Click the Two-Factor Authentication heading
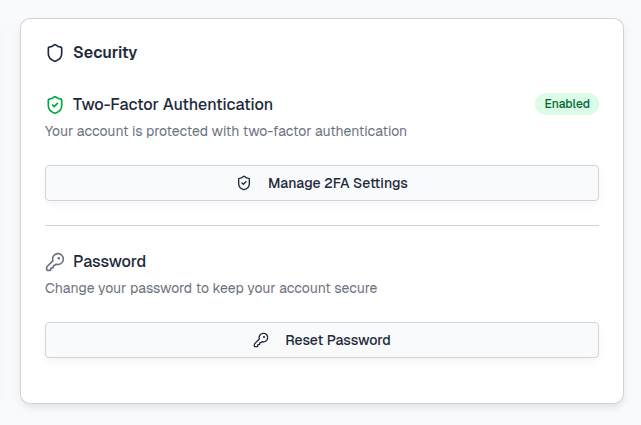 tap(172, 104)
